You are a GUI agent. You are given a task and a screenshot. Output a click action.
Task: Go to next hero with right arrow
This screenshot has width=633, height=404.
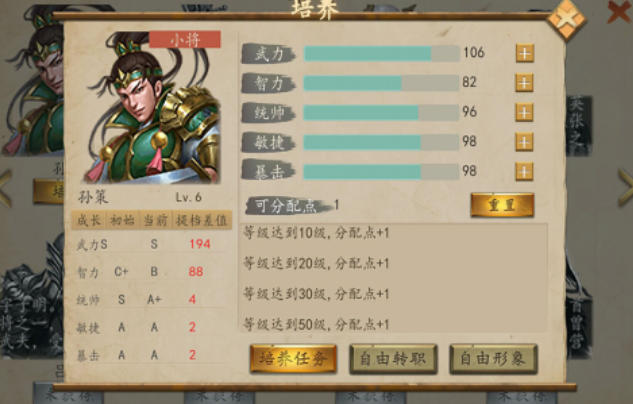625,188
